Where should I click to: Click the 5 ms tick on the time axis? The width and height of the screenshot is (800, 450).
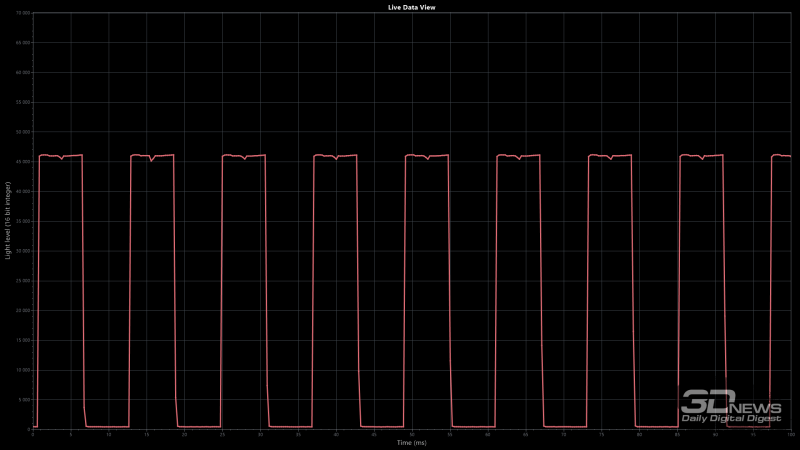[x=71, y=434]
